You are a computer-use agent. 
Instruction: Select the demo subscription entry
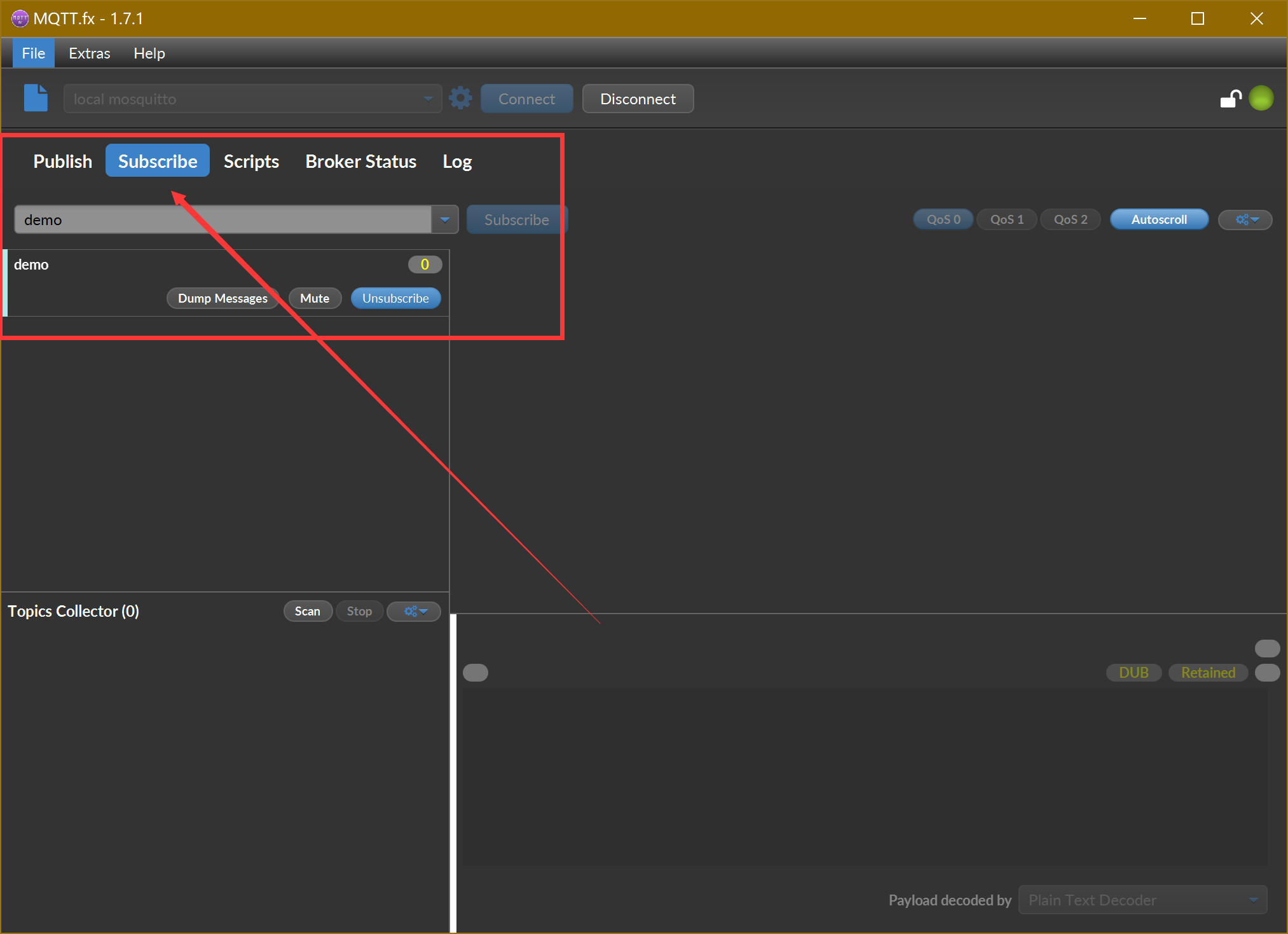(x=226, y=283)
